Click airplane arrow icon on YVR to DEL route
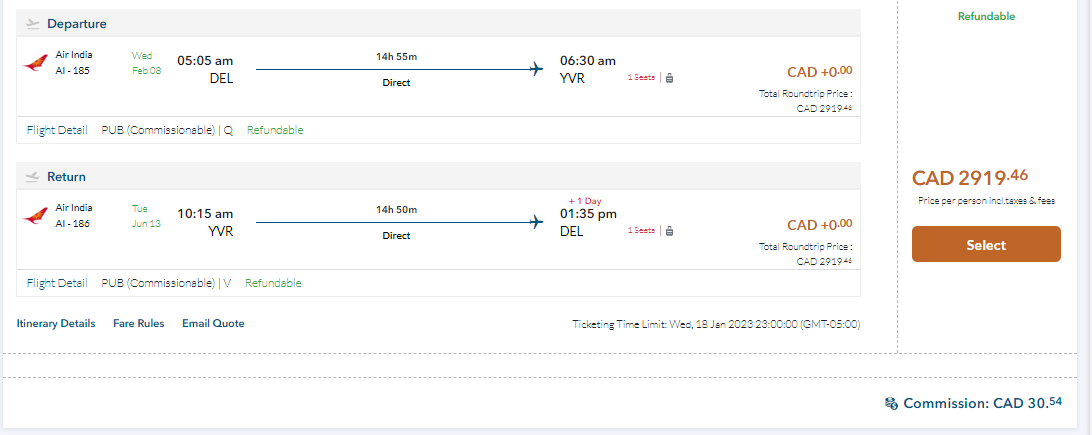 536,222
